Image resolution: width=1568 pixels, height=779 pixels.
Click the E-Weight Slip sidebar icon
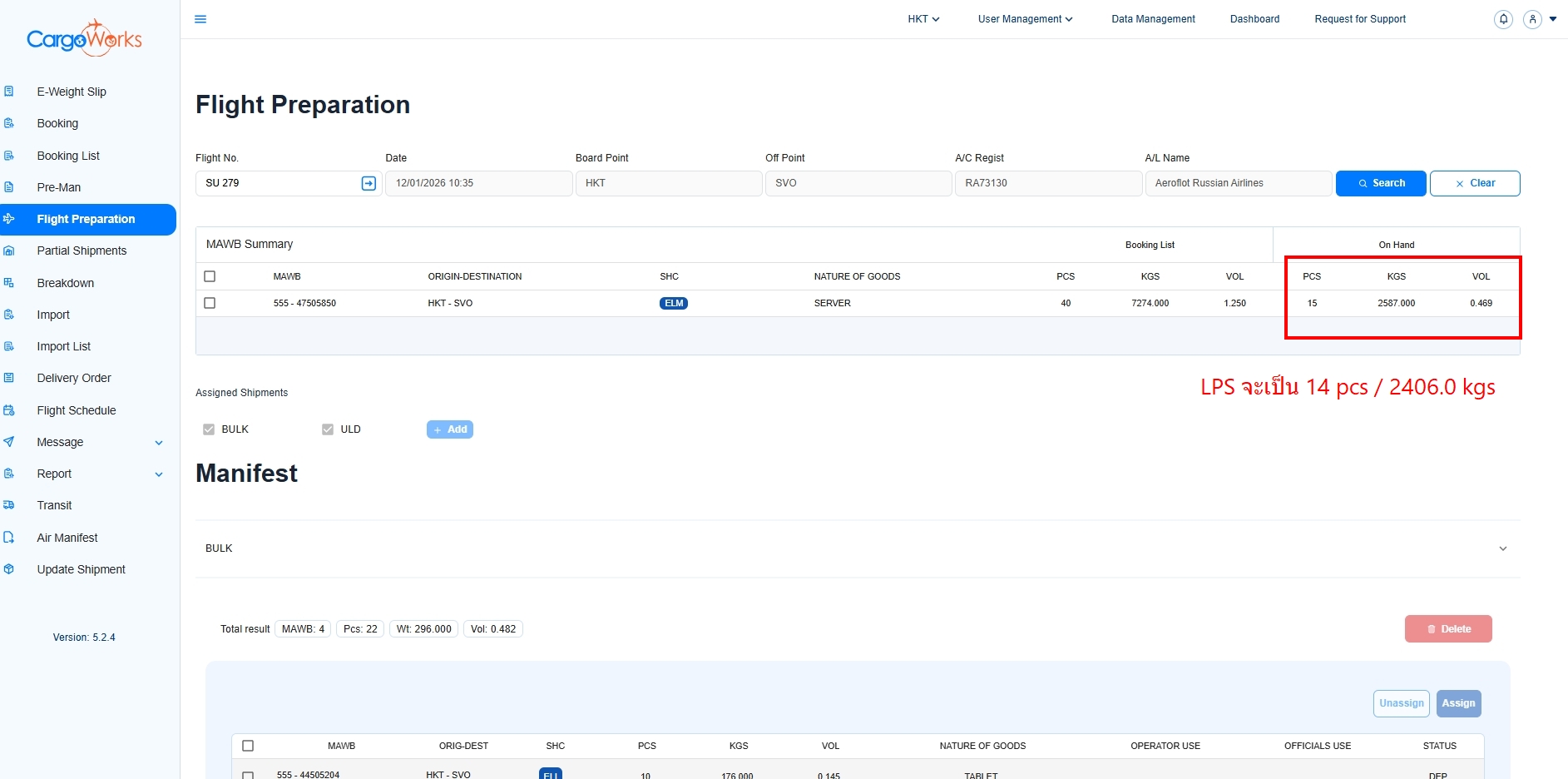coord(9,92)
